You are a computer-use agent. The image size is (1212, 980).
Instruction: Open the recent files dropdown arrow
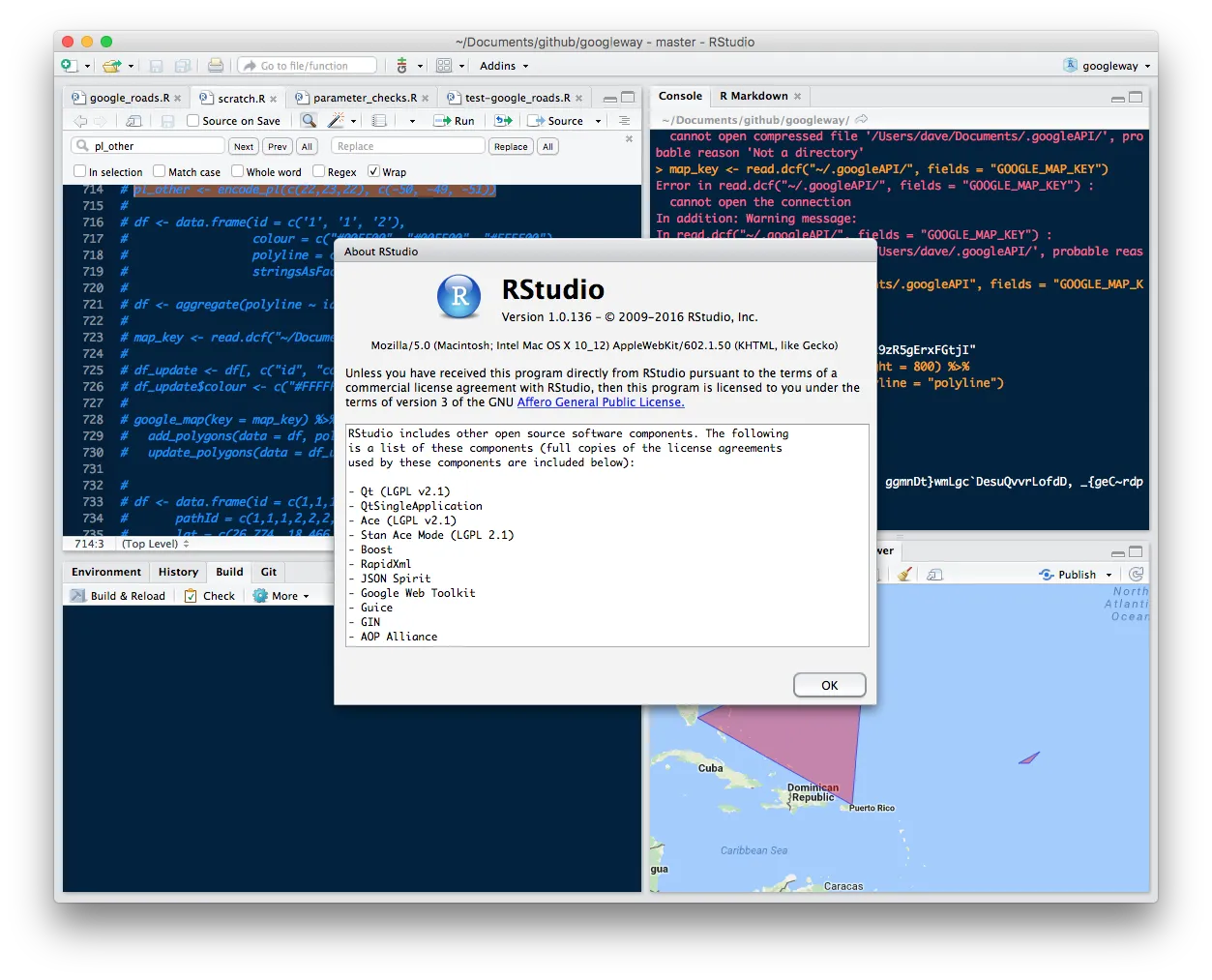coord(131,67)
